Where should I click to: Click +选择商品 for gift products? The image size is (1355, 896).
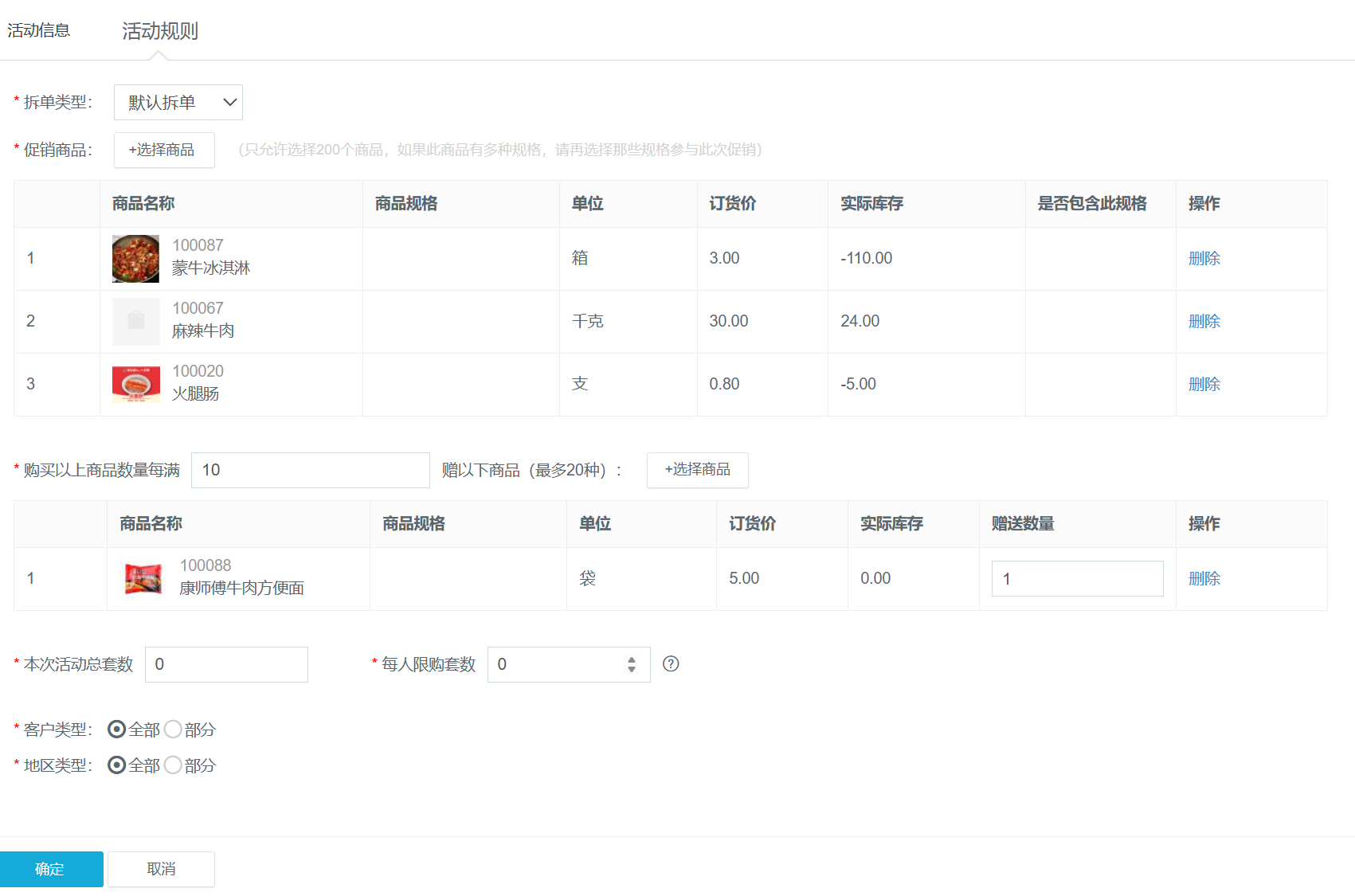click(697, 470)
